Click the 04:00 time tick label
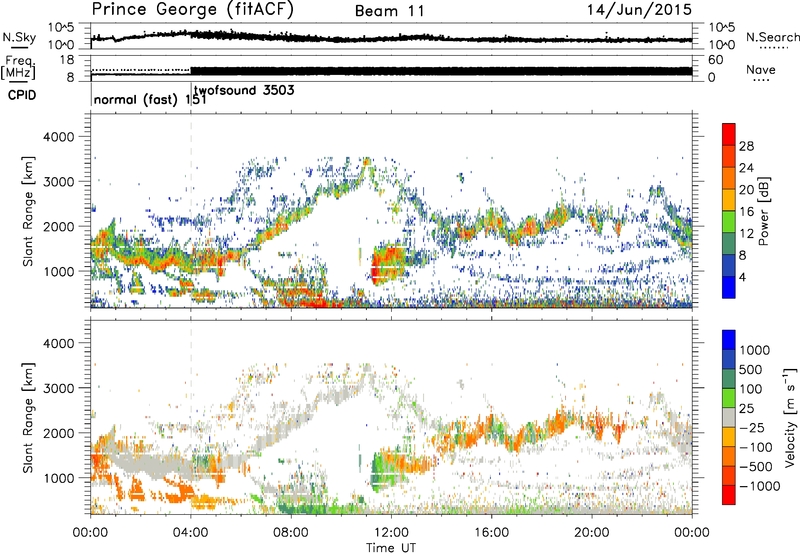 (x=191, y=533)
